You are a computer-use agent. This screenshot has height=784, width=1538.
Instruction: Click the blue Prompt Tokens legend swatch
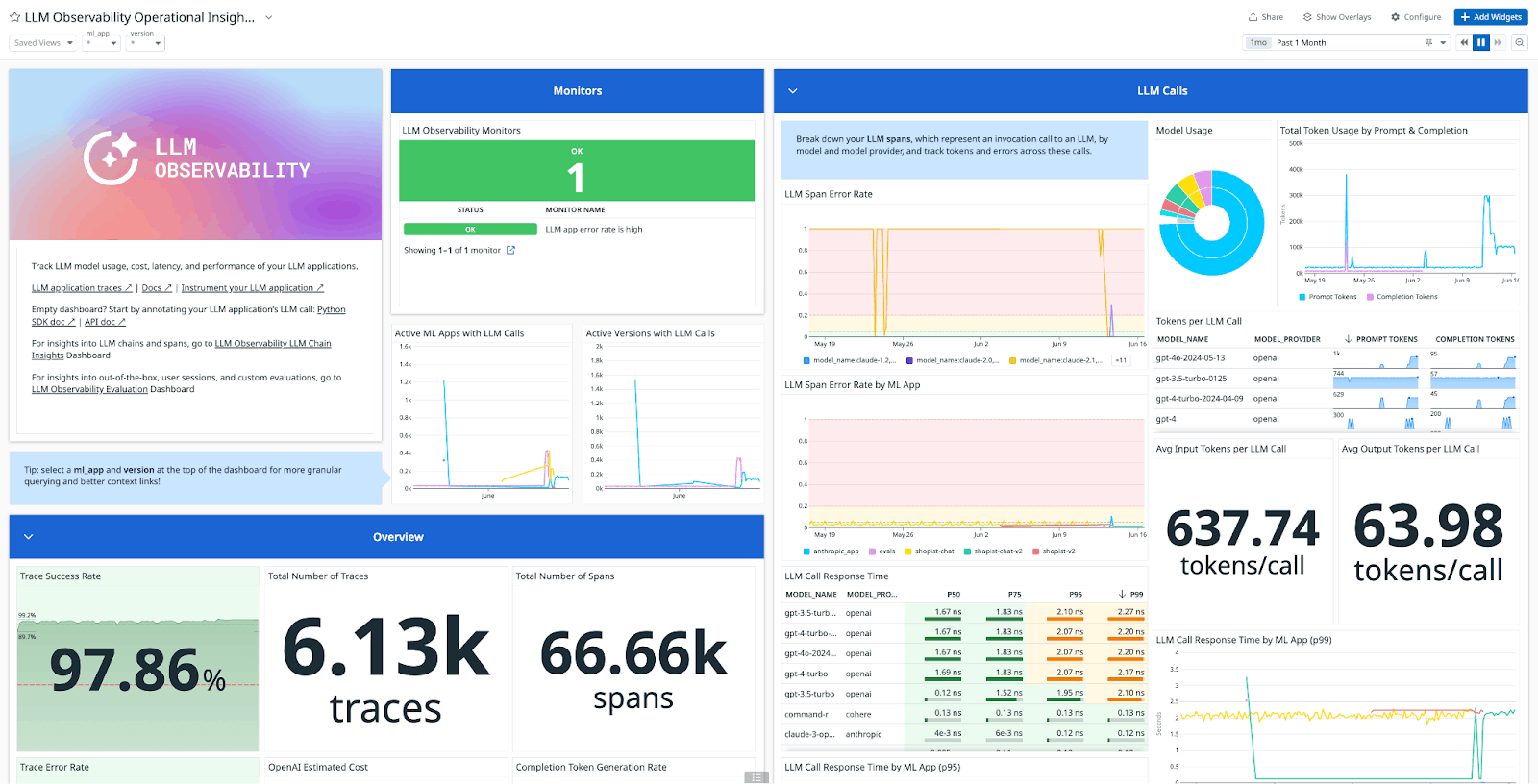(1302, 297)
